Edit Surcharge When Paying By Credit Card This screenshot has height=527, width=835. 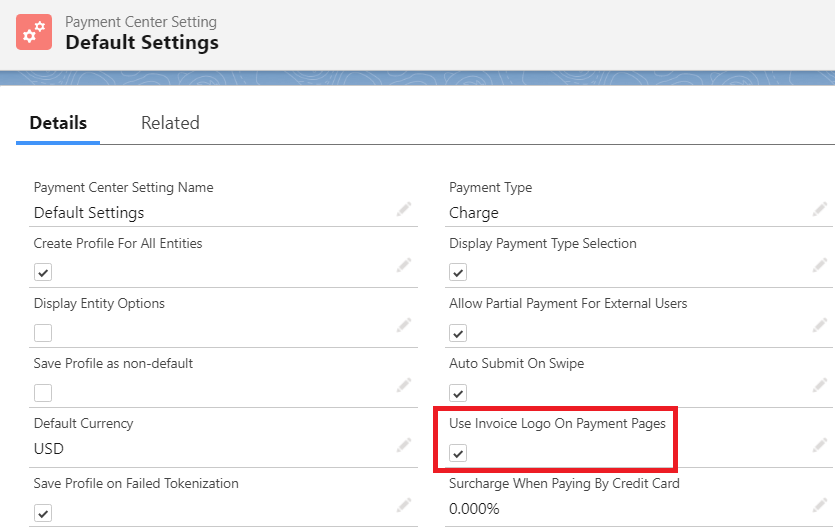[x=819, y=505]
